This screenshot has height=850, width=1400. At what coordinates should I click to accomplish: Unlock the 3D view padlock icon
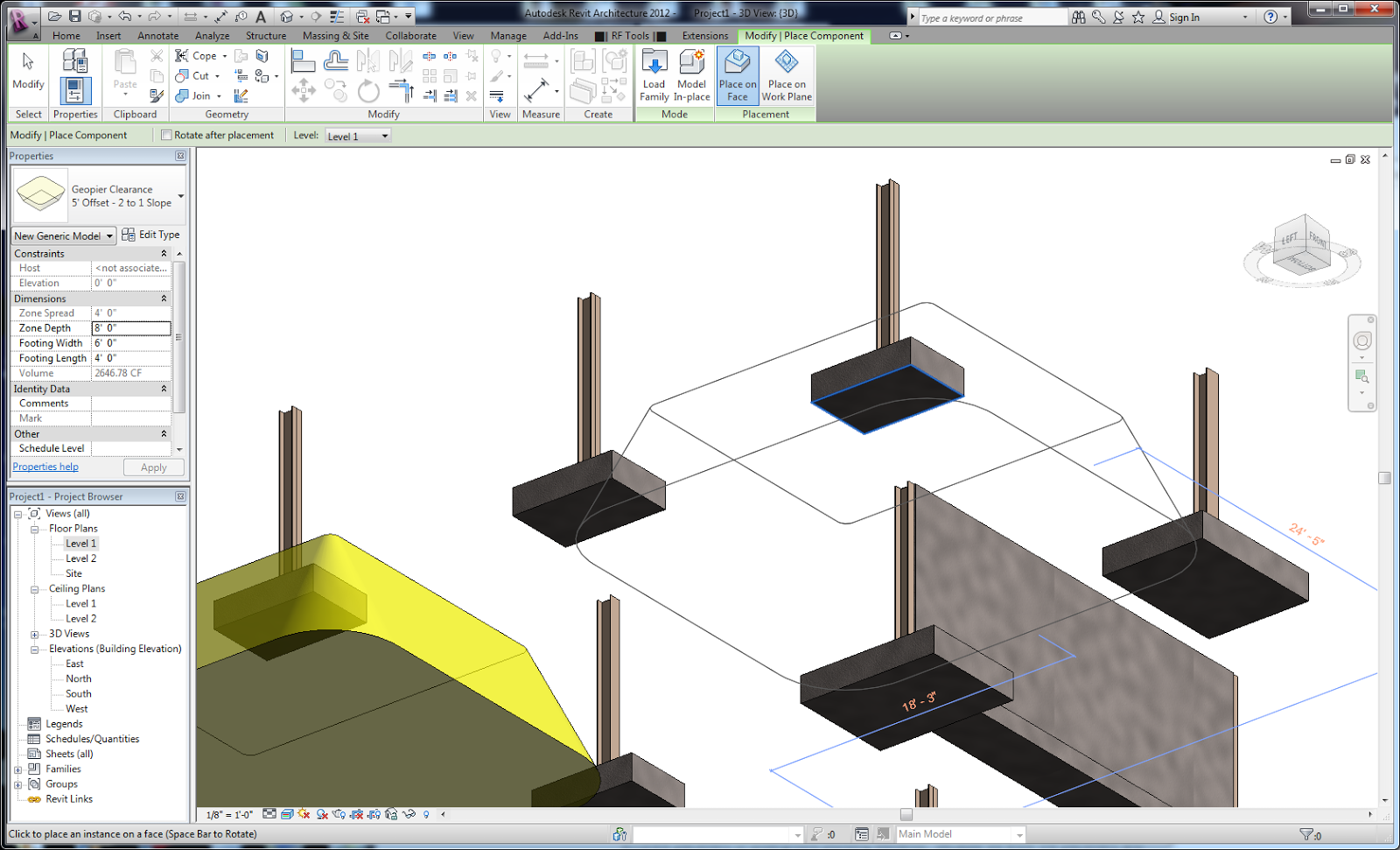pyautogui.click(x=390, y=814)
